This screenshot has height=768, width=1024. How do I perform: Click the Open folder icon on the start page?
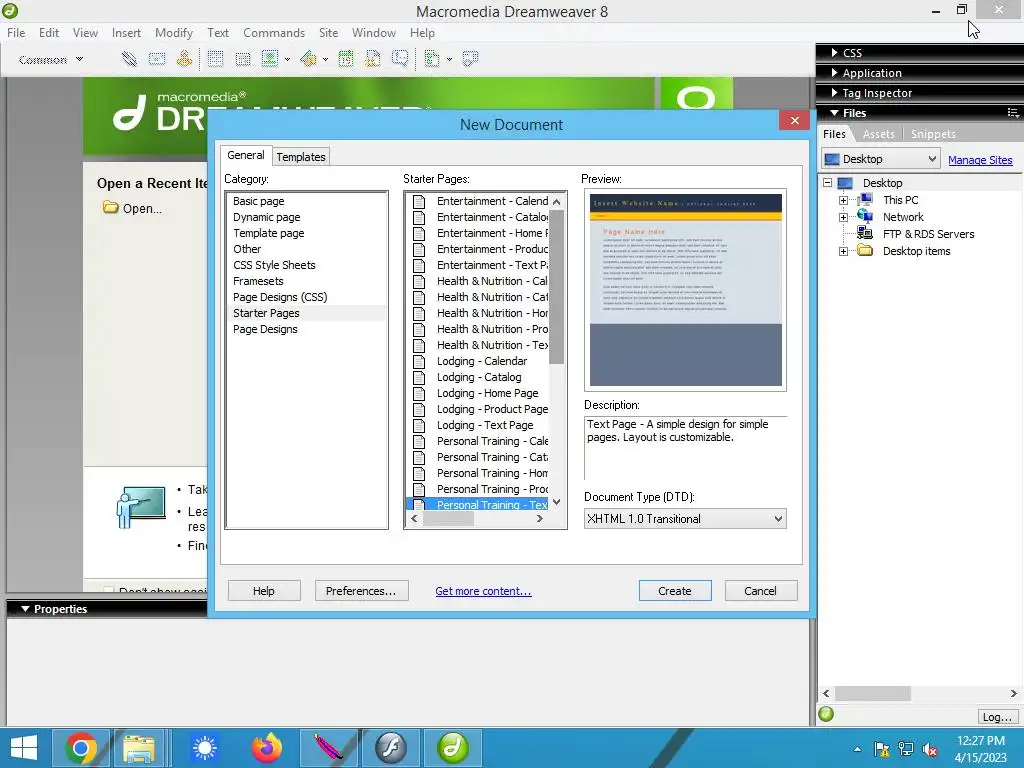pyautogui.click(x=111, y=208)
